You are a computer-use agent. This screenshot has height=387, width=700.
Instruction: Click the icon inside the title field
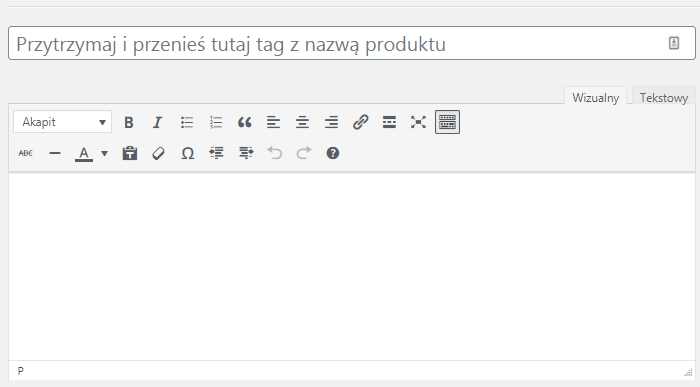click(674, 43)
